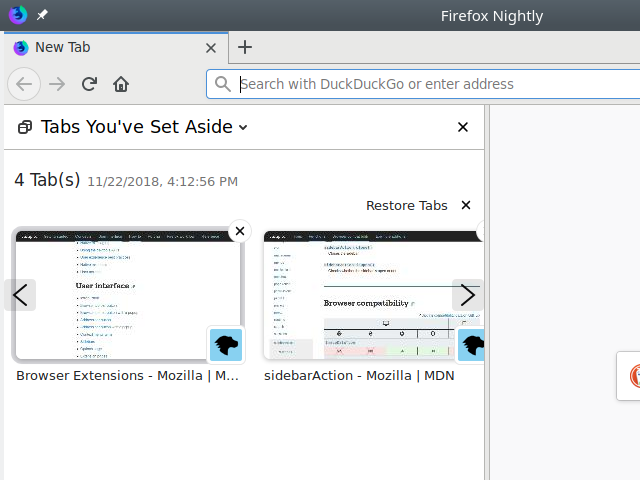The width and height of the screenshot is (640, 480).
Task: Click the Firefox Nightly logo in title bar
Action: [x=18, y=15]
